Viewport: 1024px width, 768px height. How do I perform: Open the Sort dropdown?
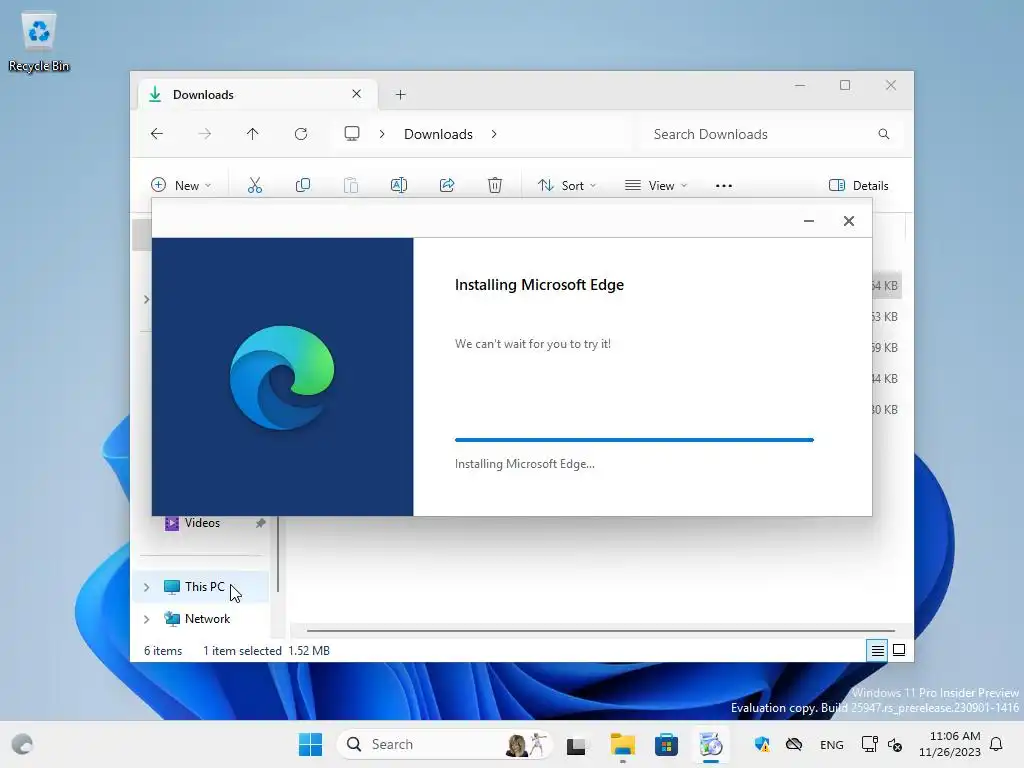point(567,185)
